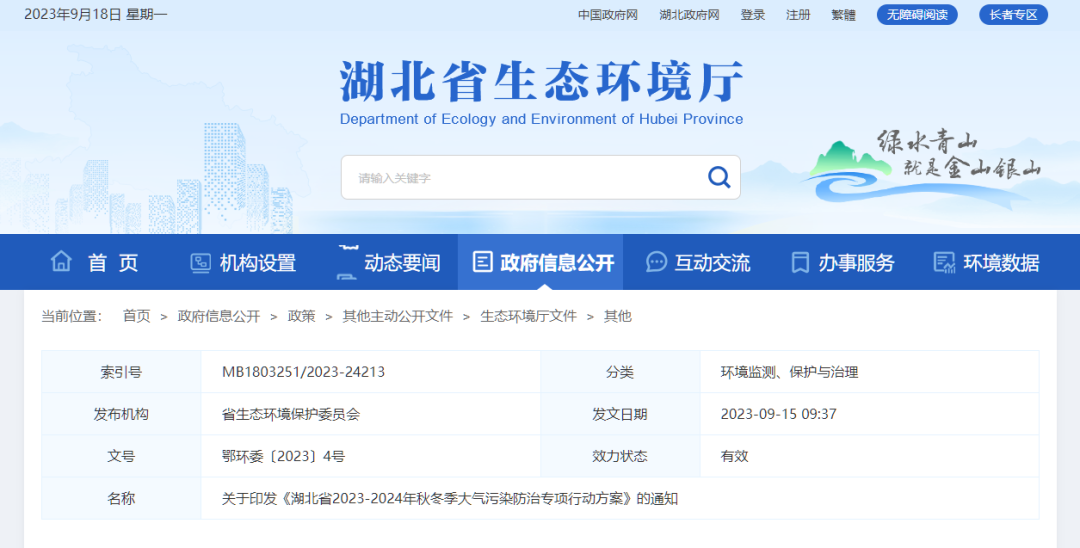Click the house icon beside 首页
The width and height of the screenshot is (1080, 548).
pos(61,262)
